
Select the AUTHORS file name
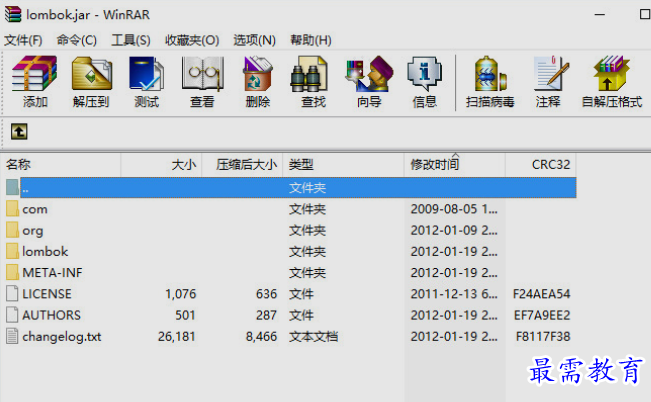click(51, 315)
